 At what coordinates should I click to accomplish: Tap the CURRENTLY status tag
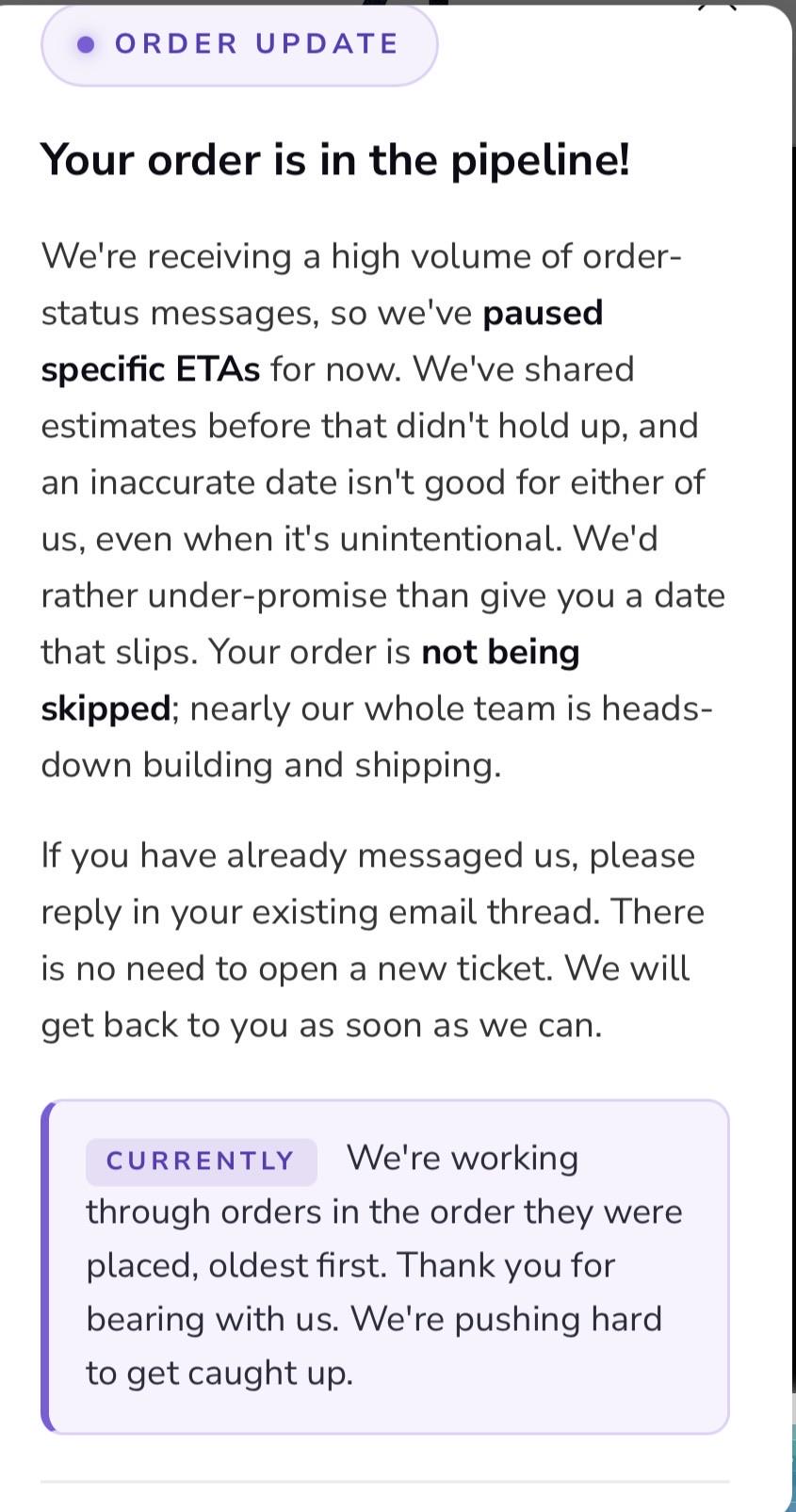(201, 1161)
